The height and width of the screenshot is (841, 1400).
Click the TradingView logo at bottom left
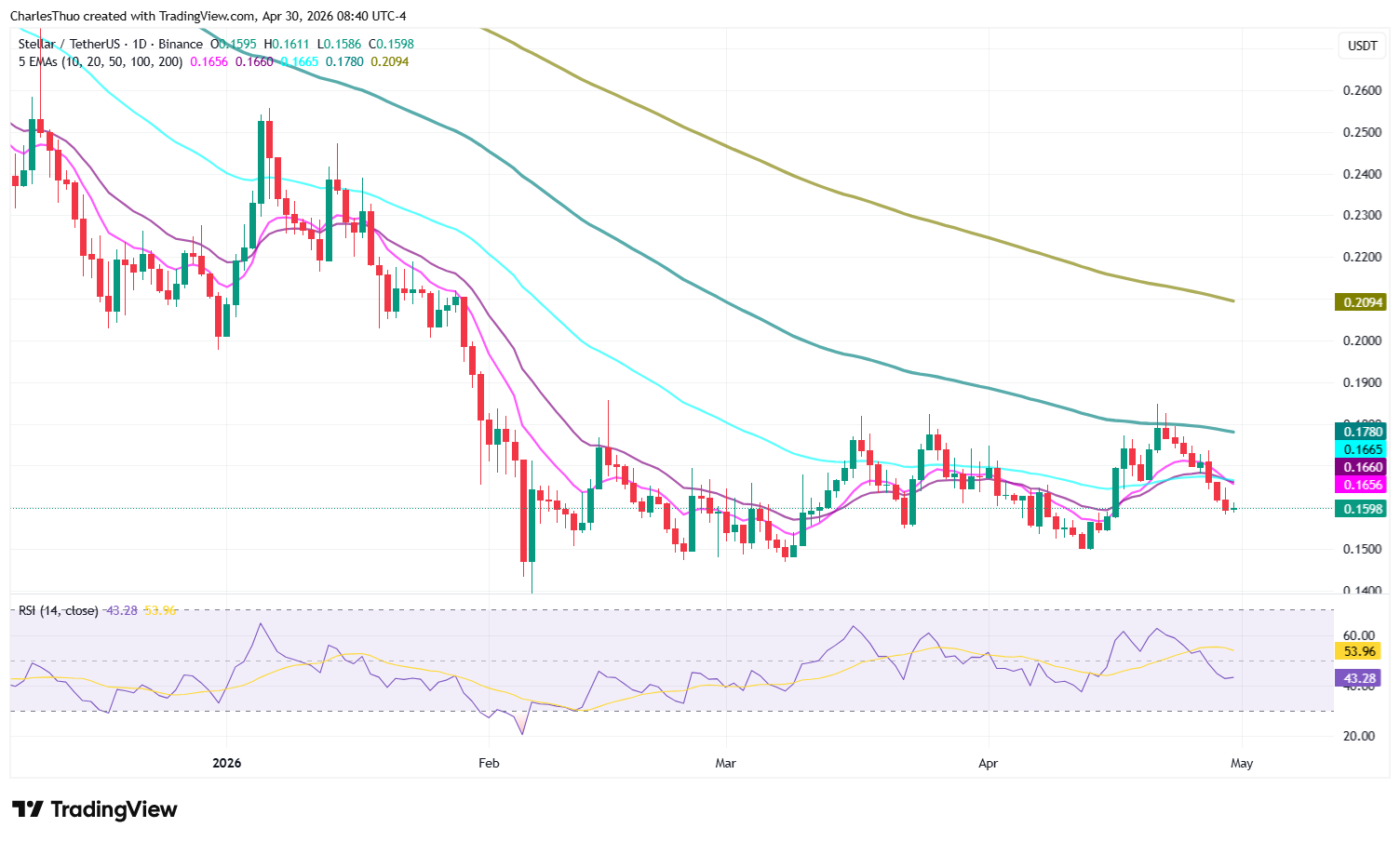[94, 809]
